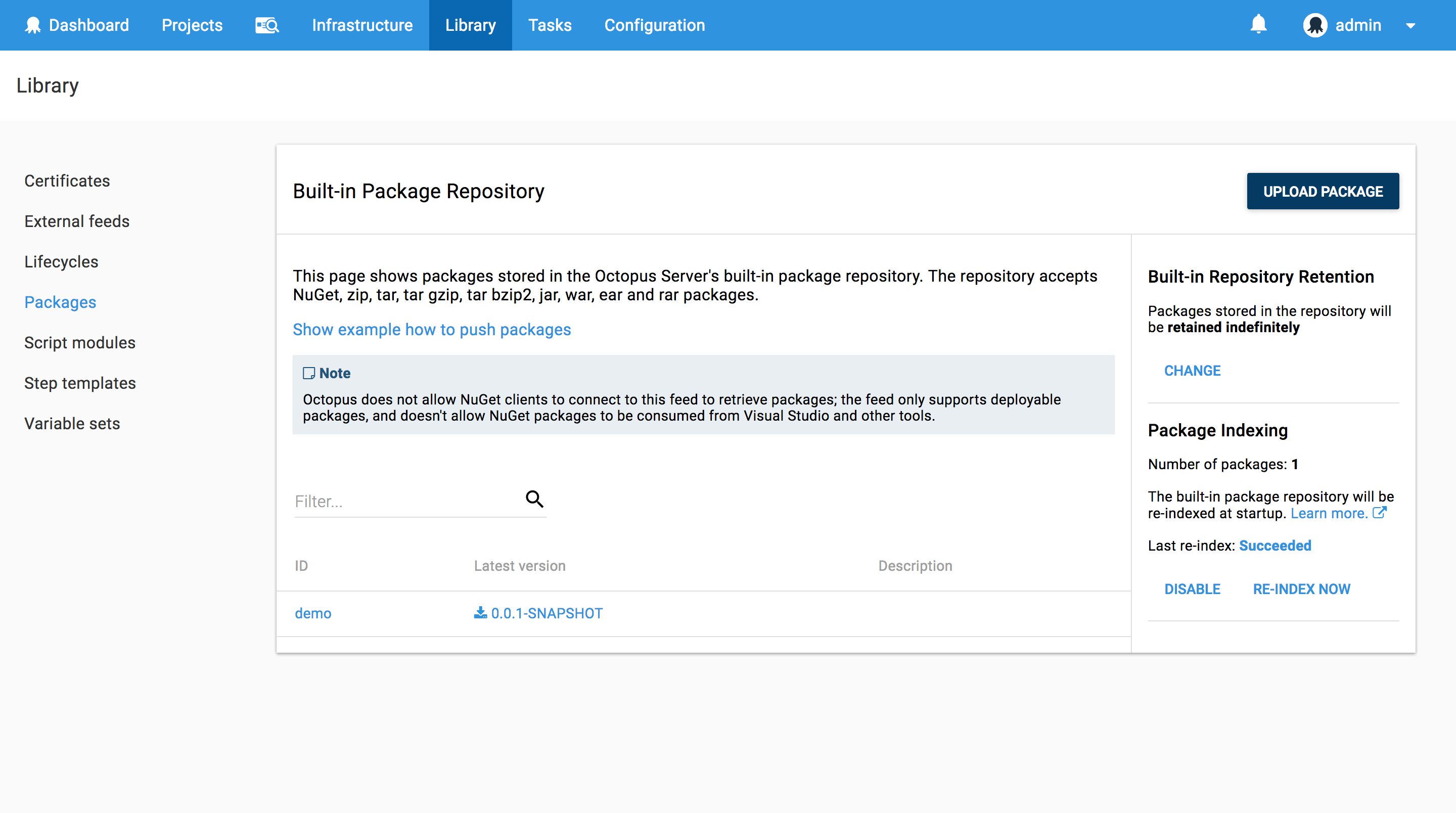
Task: Expand Show example how to push packages
Action: (x=432, y=330)
